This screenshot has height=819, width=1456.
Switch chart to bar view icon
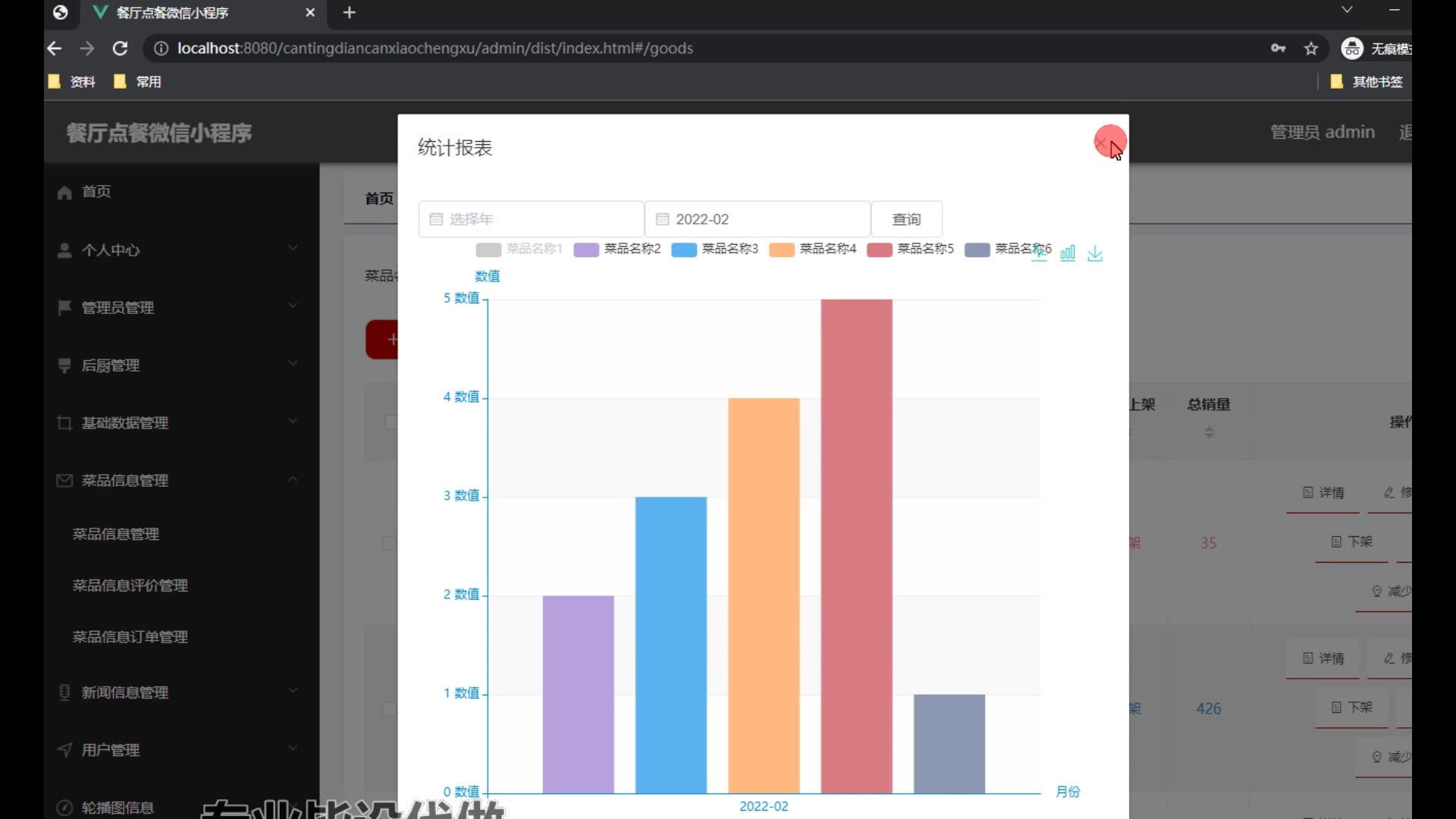[x=1067, y=253]
